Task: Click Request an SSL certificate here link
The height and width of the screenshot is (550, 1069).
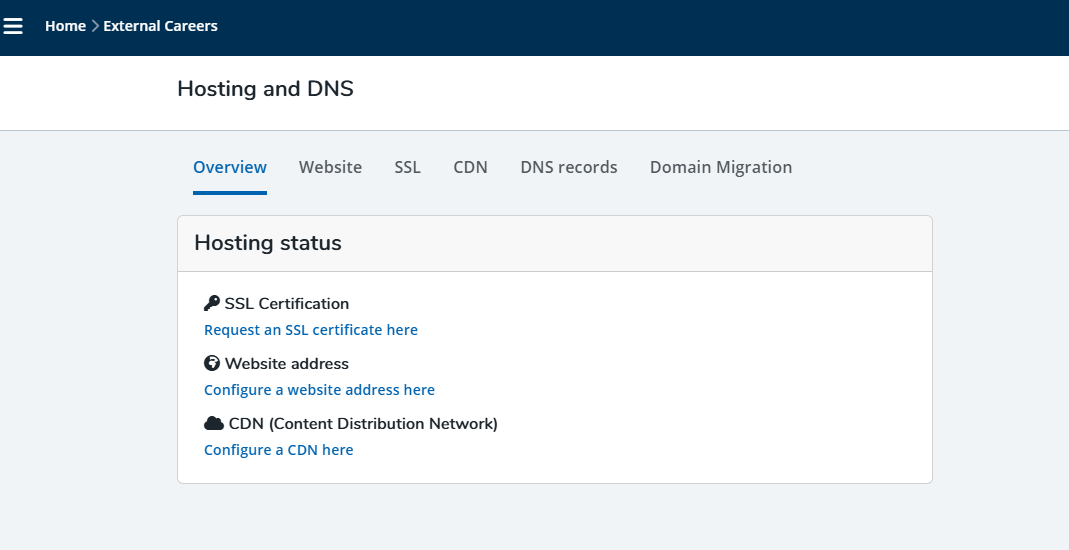Action: (311, 330)
